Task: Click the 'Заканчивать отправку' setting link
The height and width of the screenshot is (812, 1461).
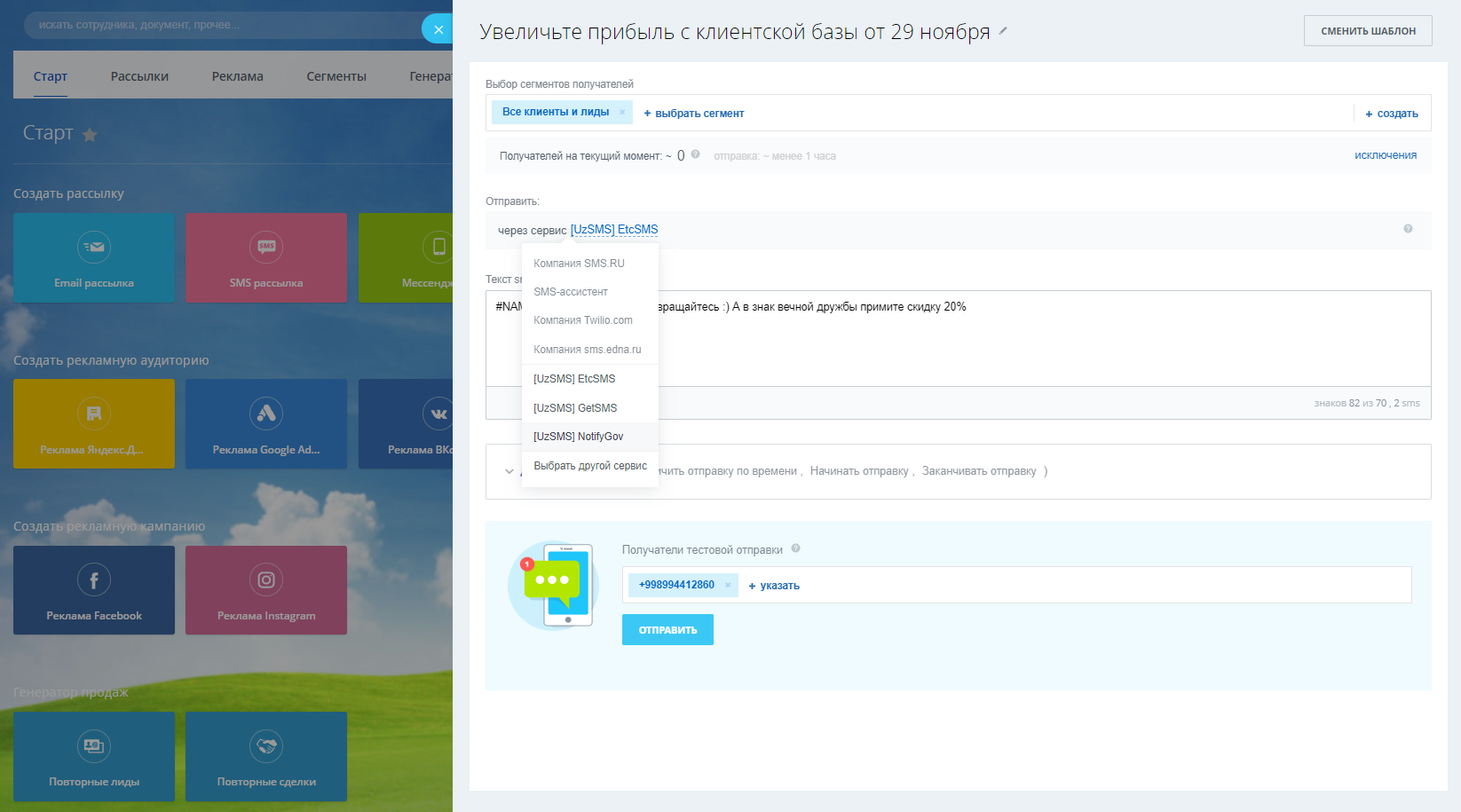Action: (x=979, y=471)
